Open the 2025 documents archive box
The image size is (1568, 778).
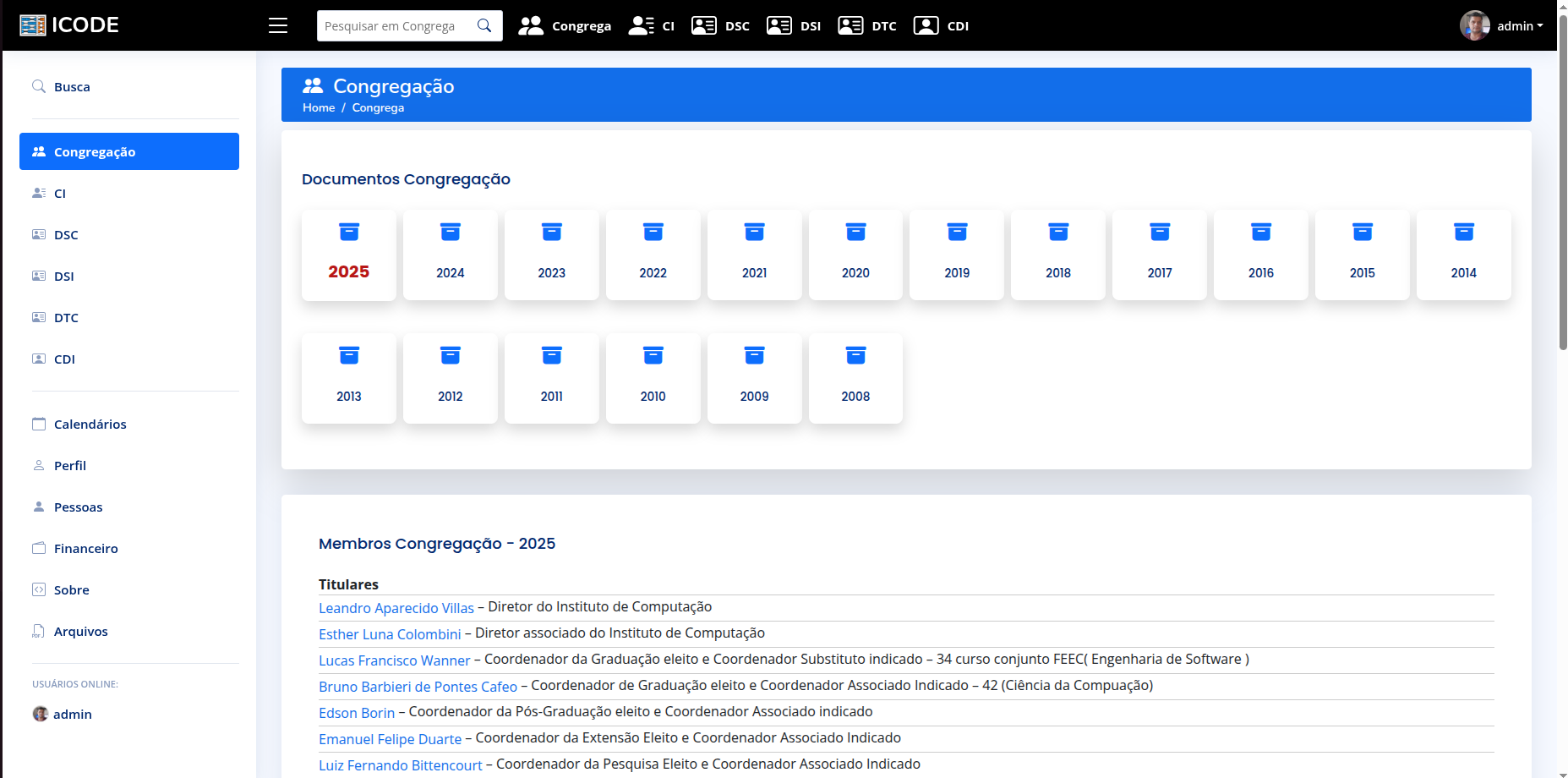tap(348, 254)
